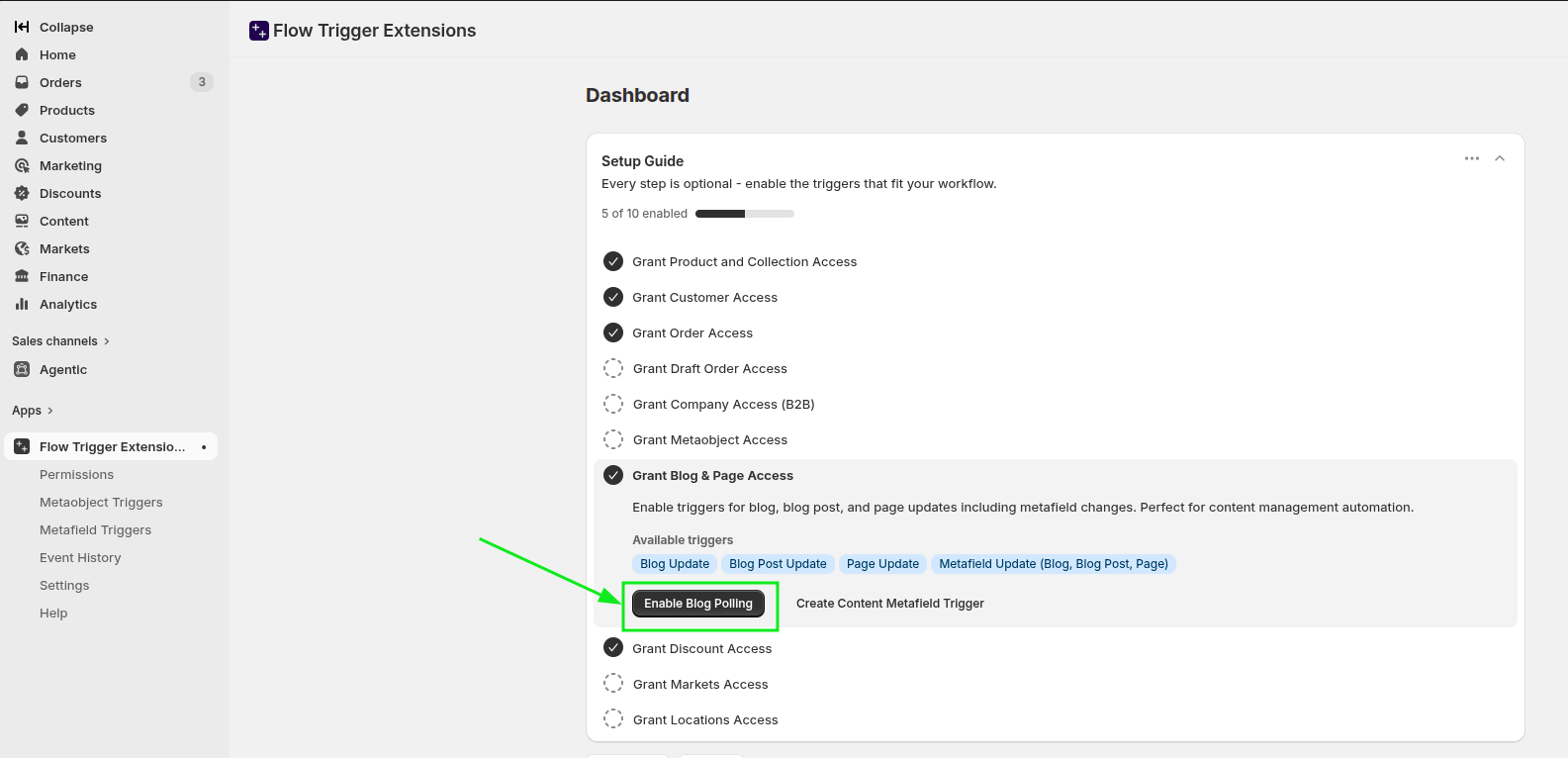Expand the Grant Locations Access step

(705, 720)
